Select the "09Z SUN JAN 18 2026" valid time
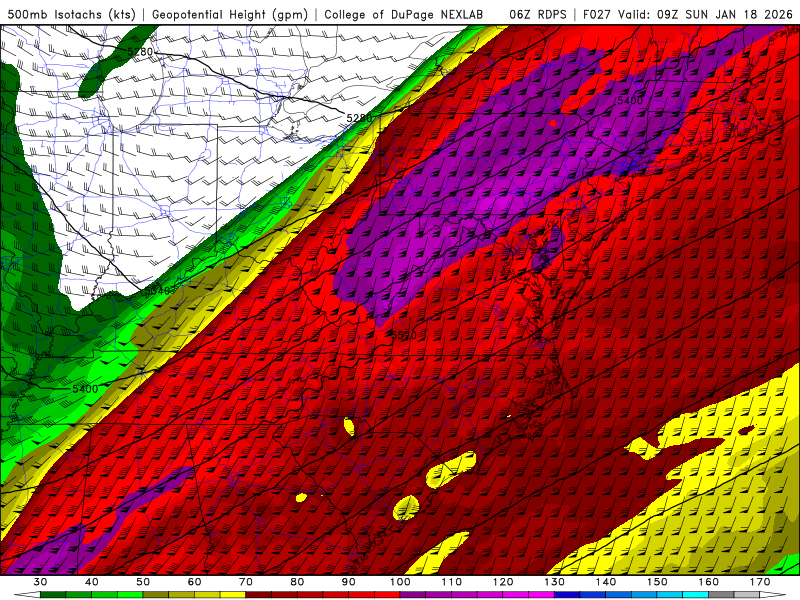 pos(725,15)
